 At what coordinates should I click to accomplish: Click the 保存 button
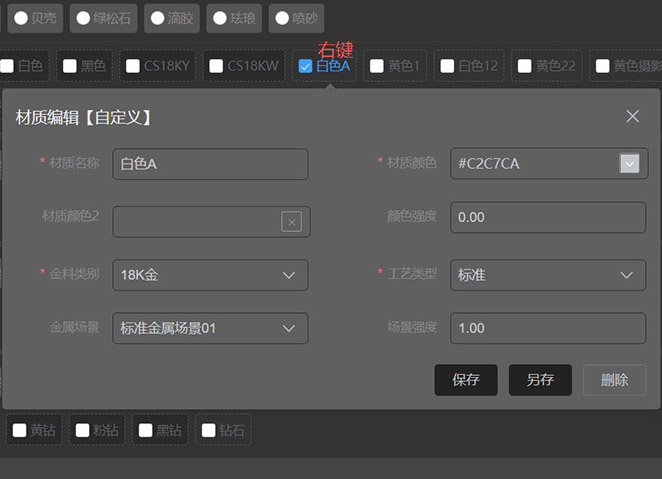(x=466, y=380)
